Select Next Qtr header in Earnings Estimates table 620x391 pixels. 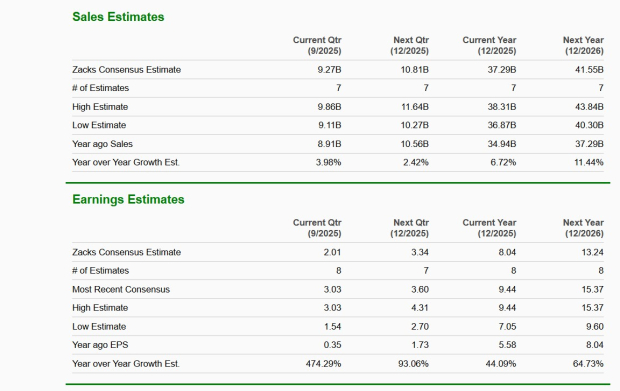coord(409,228)
